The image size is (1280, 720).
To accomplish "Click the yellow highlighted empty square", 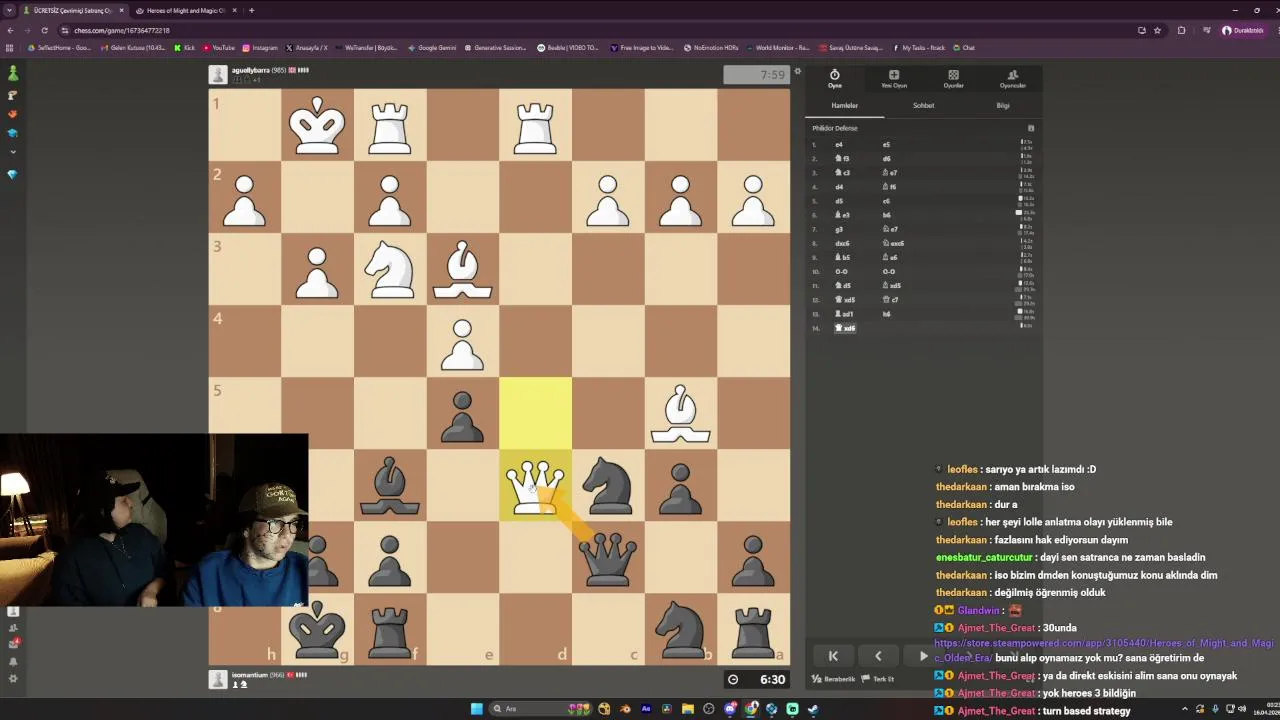I will pos(535,413).
